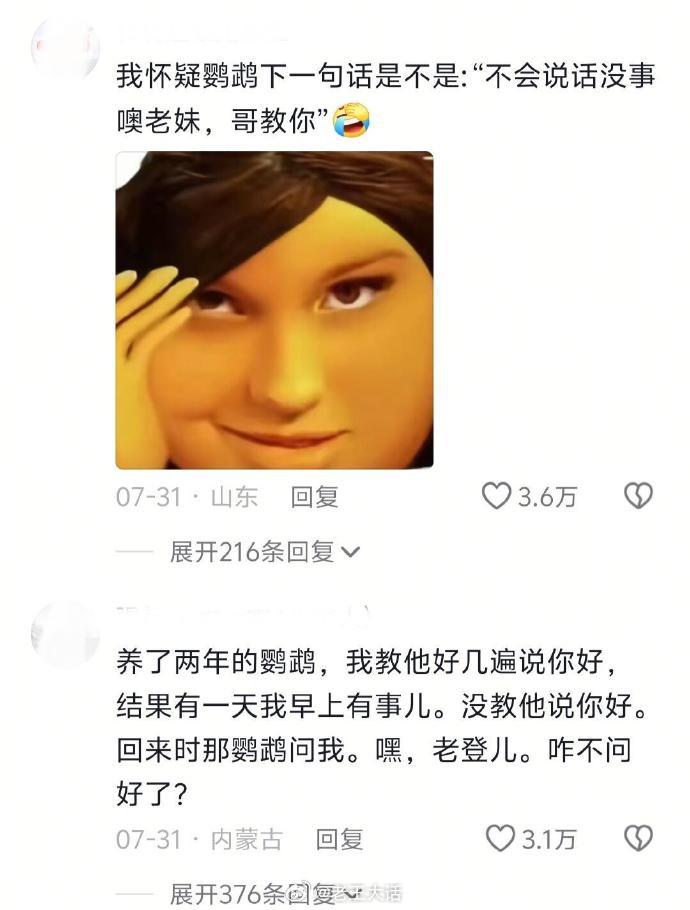Tap the second commenter's blurred username
This screenshot has height=910, width=690.
point(244,617)
